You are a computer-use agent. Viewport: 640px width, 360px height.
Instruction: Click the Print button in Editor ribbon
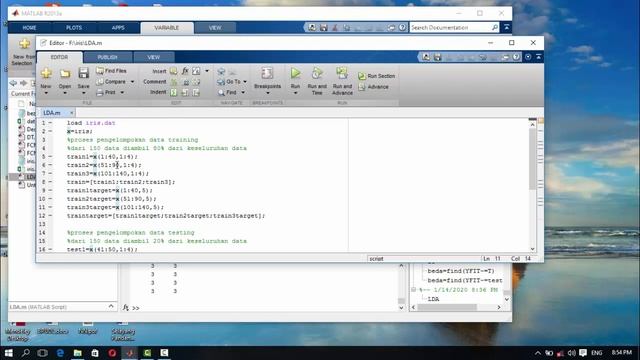coord(106,92)
